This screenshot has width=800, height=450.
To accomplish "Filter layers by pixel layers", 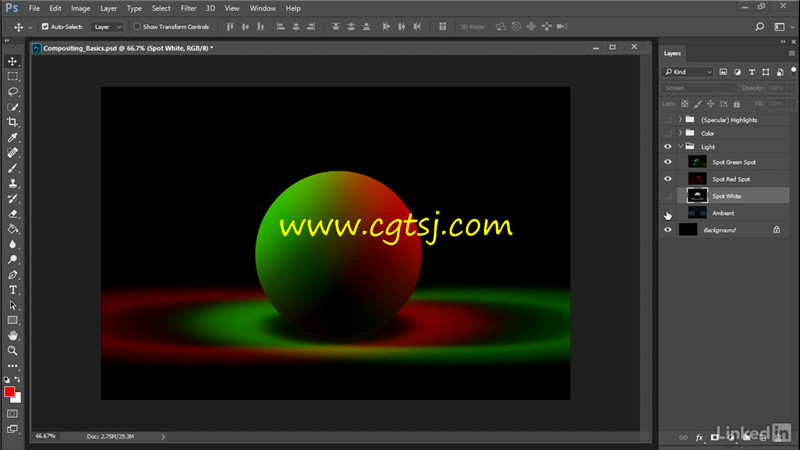I will 723,72.
